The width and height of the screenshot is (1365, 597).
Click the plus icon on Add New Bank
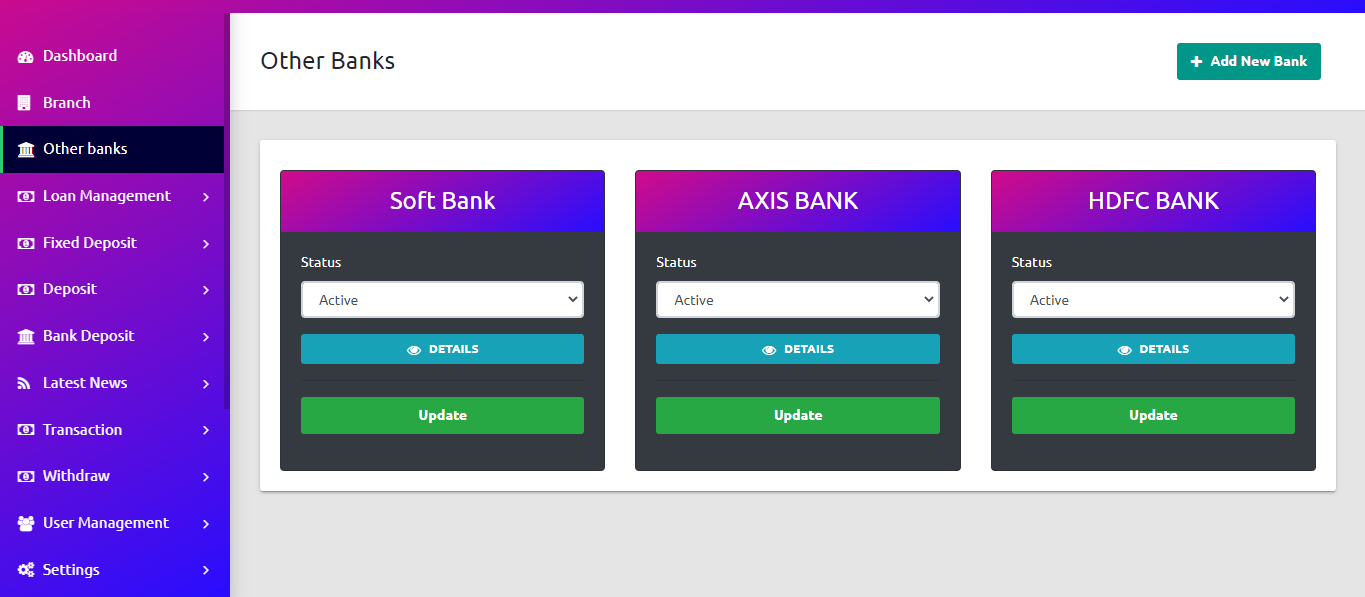coord(1196,62)
